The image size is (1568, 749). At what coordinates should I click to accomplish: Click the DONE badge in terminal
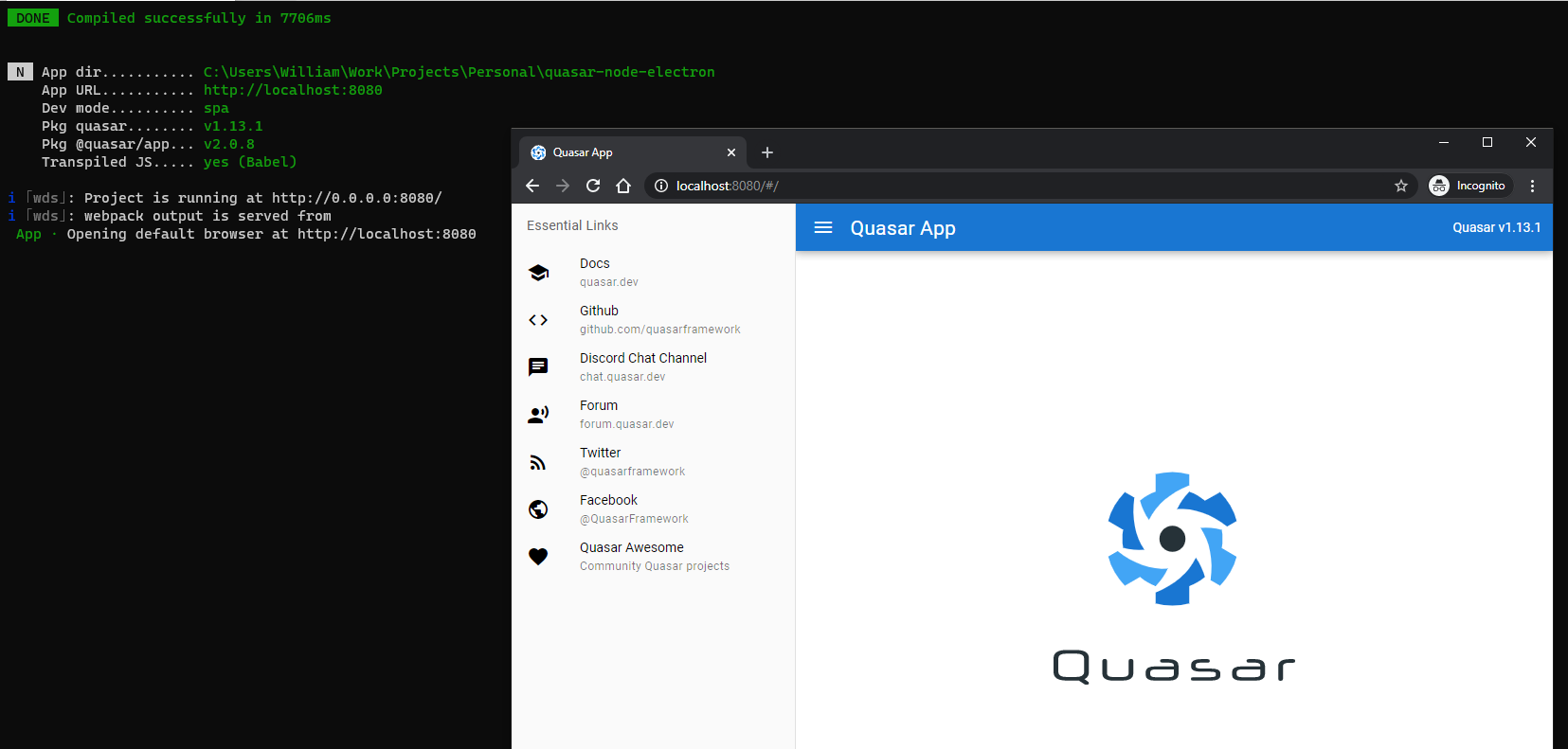pos(33,18)
